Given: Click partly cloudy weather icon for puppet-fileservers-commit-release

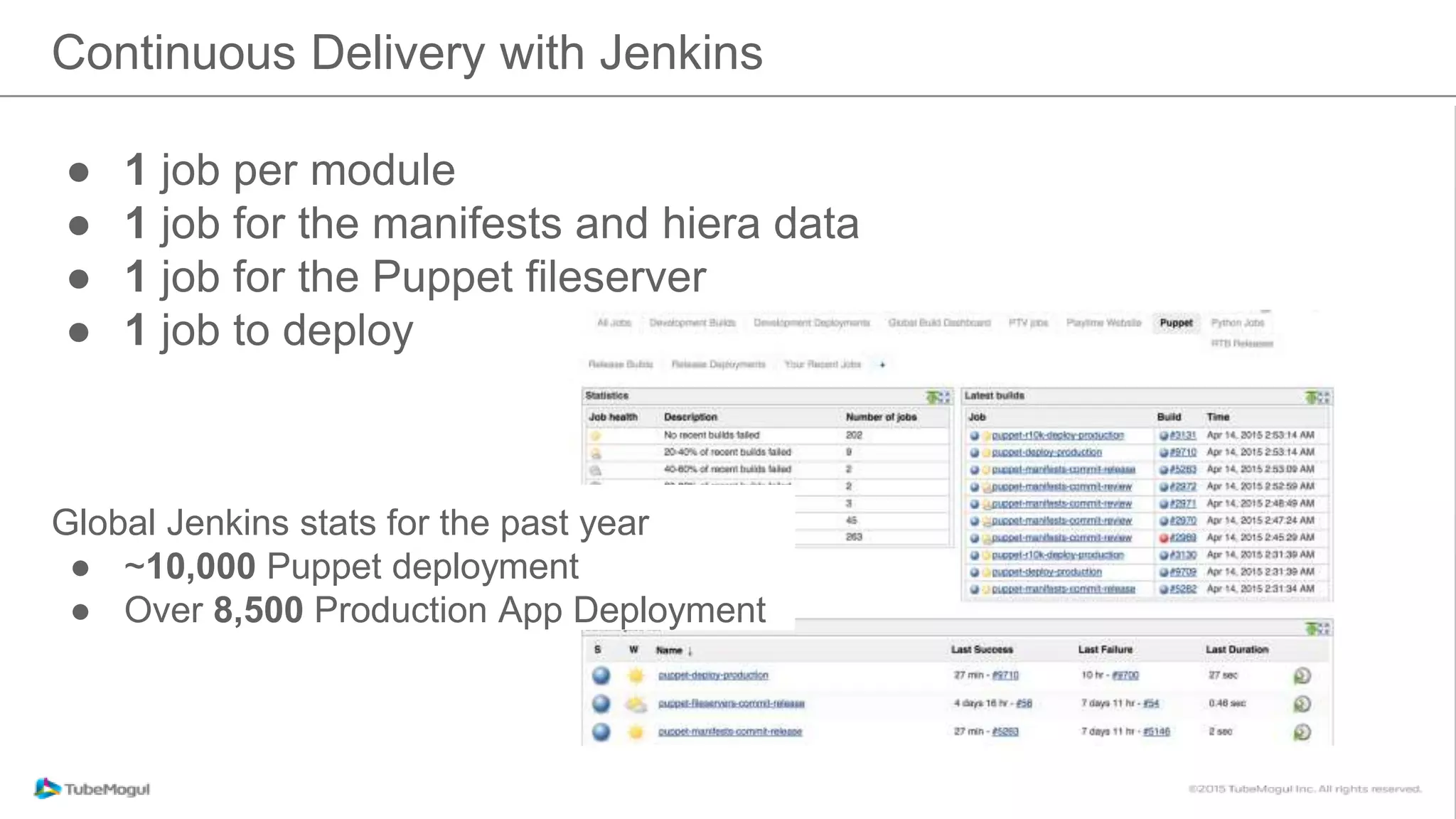Looking at the screenshot, I should [636, 705].
